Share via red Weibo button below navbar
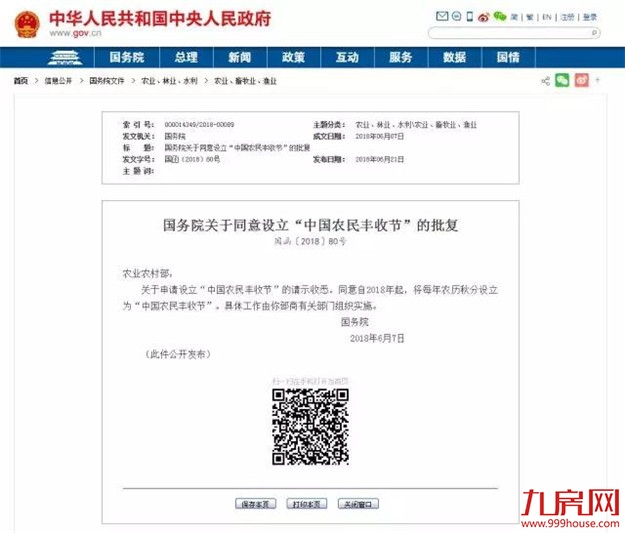Image resolution: width=625 pixels, height=533 pixels. (x=581, y=81)
